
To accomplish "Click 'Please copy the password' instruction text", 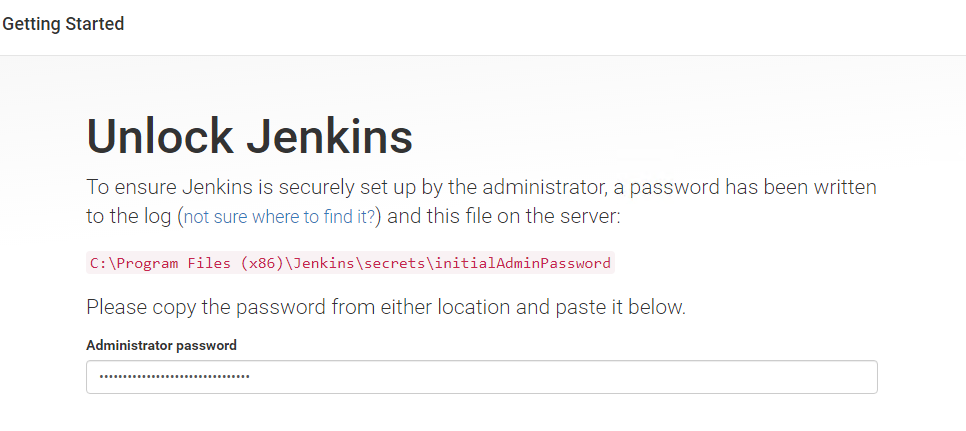I will 386,307.
